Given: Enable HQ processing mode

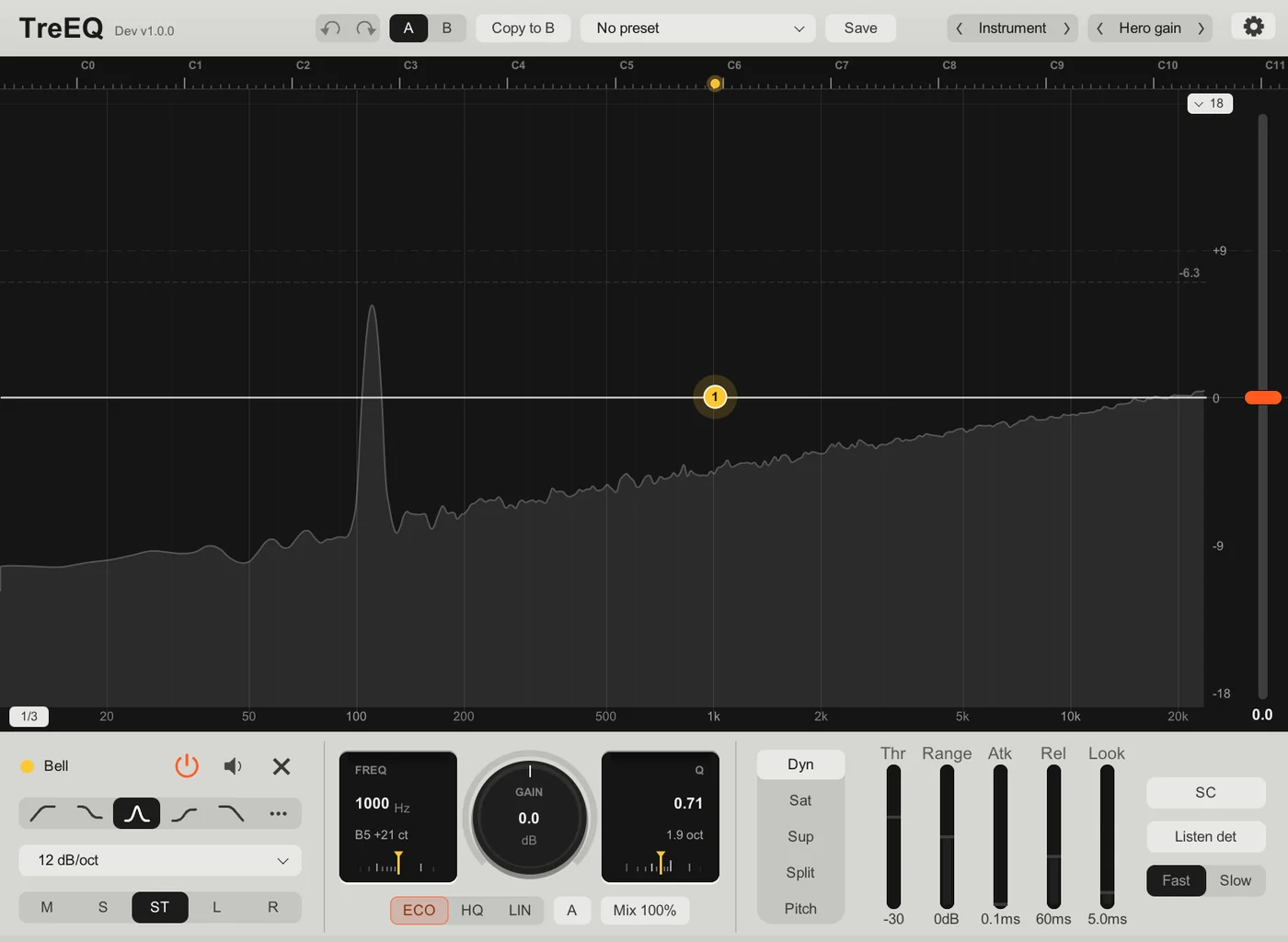Looking at the screenshot, I should [x=472, y=910].
